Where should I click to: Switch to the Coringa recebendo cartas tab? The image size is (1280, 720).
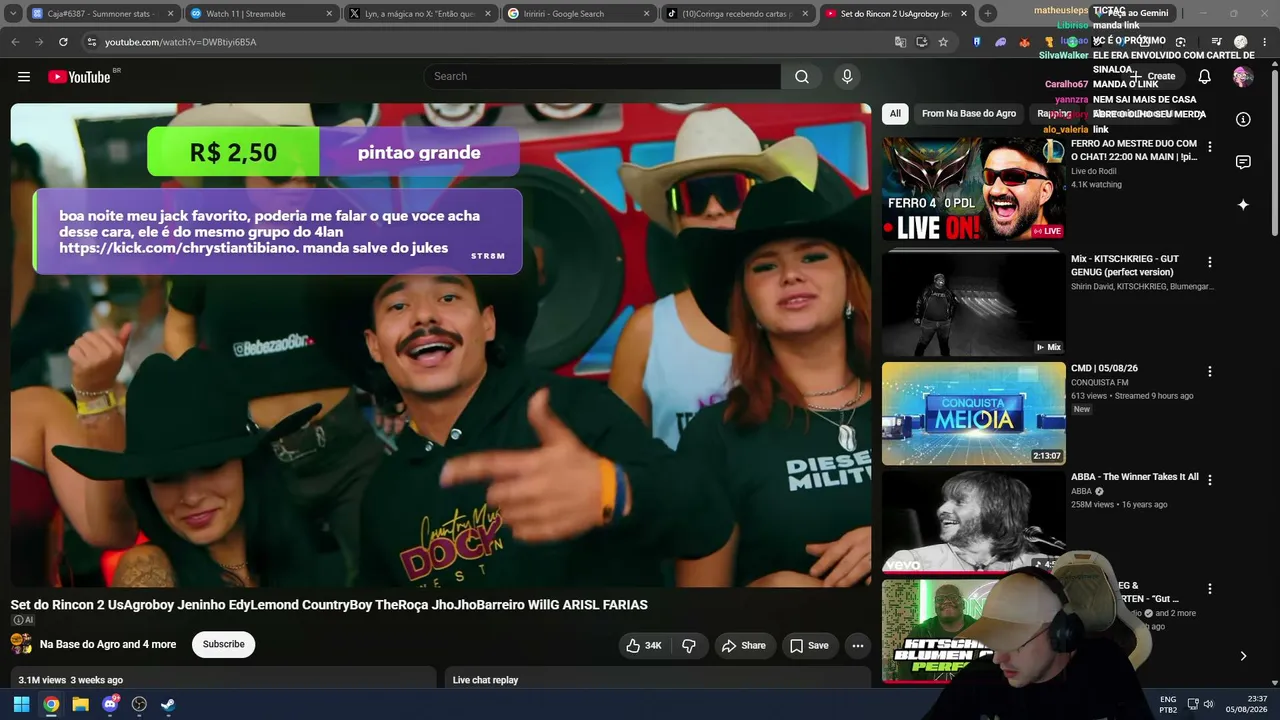pos(737,14)
